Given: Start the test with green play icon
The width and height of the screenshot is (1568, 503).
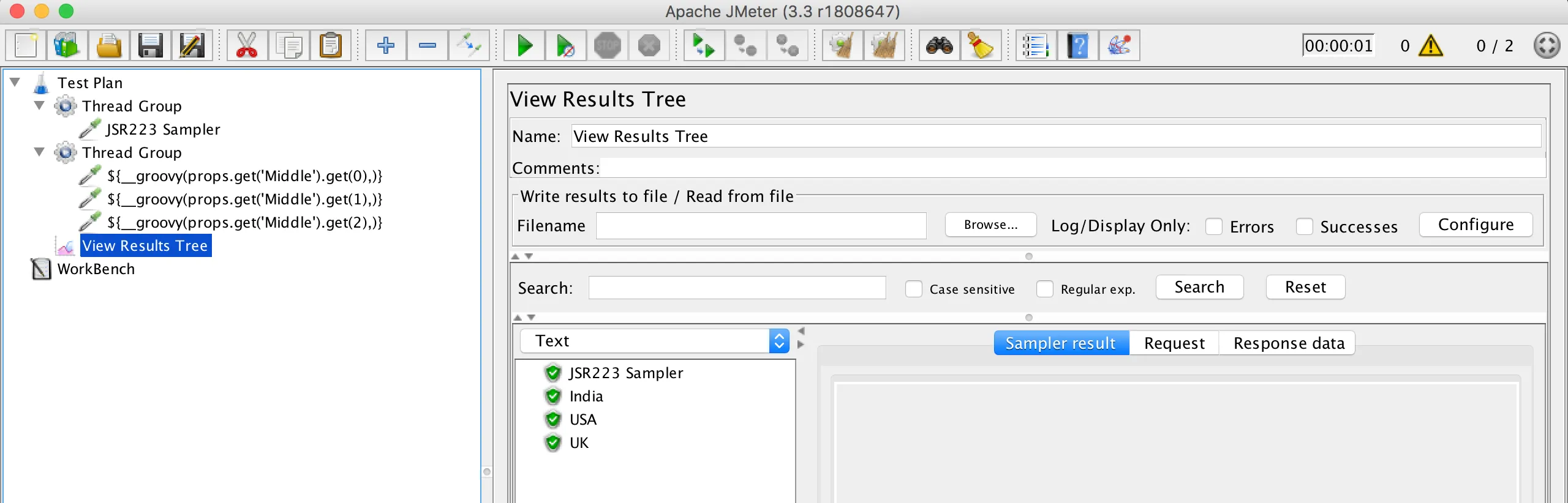Looking at the screenshot, I should pos(524,45).
